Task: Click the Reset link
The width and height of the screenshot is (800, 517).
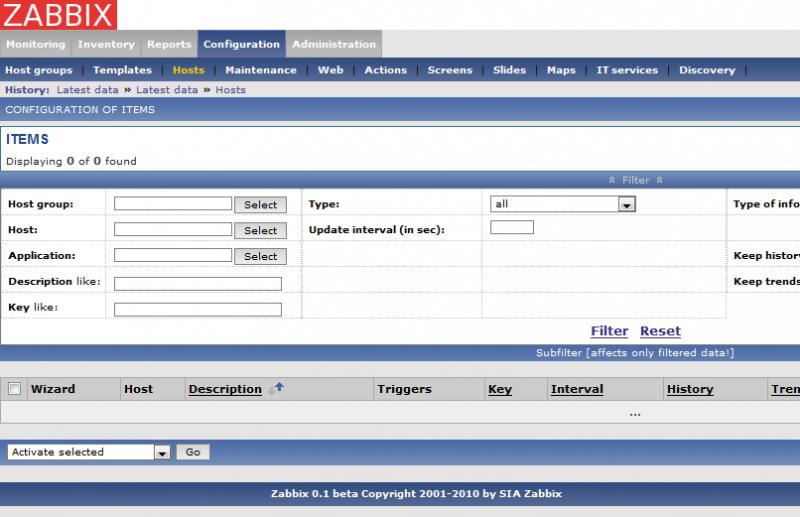Action: 660,331
